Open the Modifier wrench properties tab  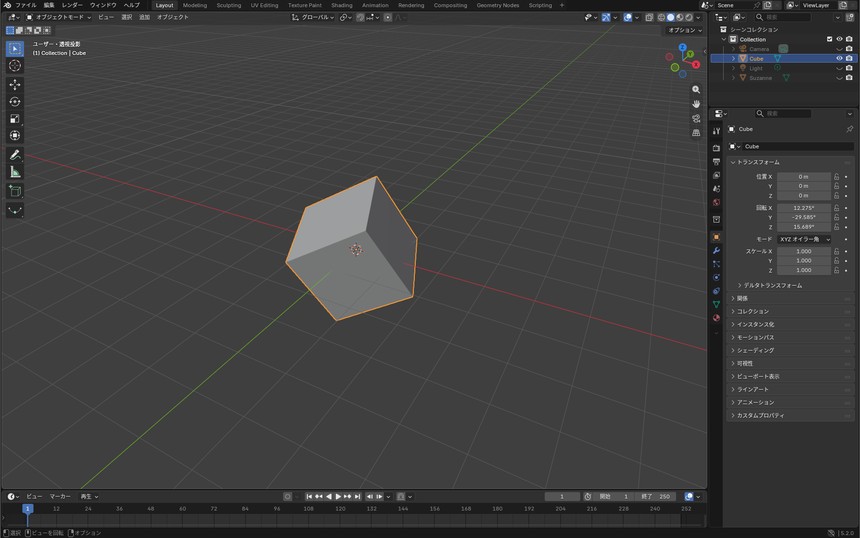(x=716, y=251)
